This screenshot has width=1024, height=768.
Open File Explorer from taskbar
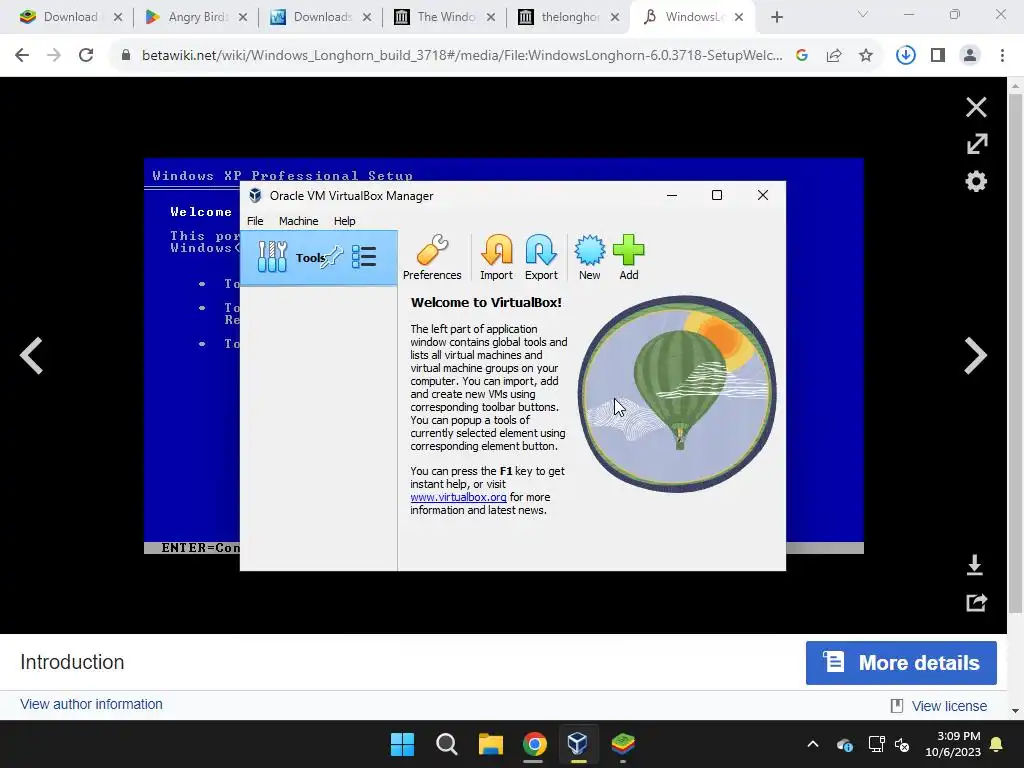click(x=490, y=744)
